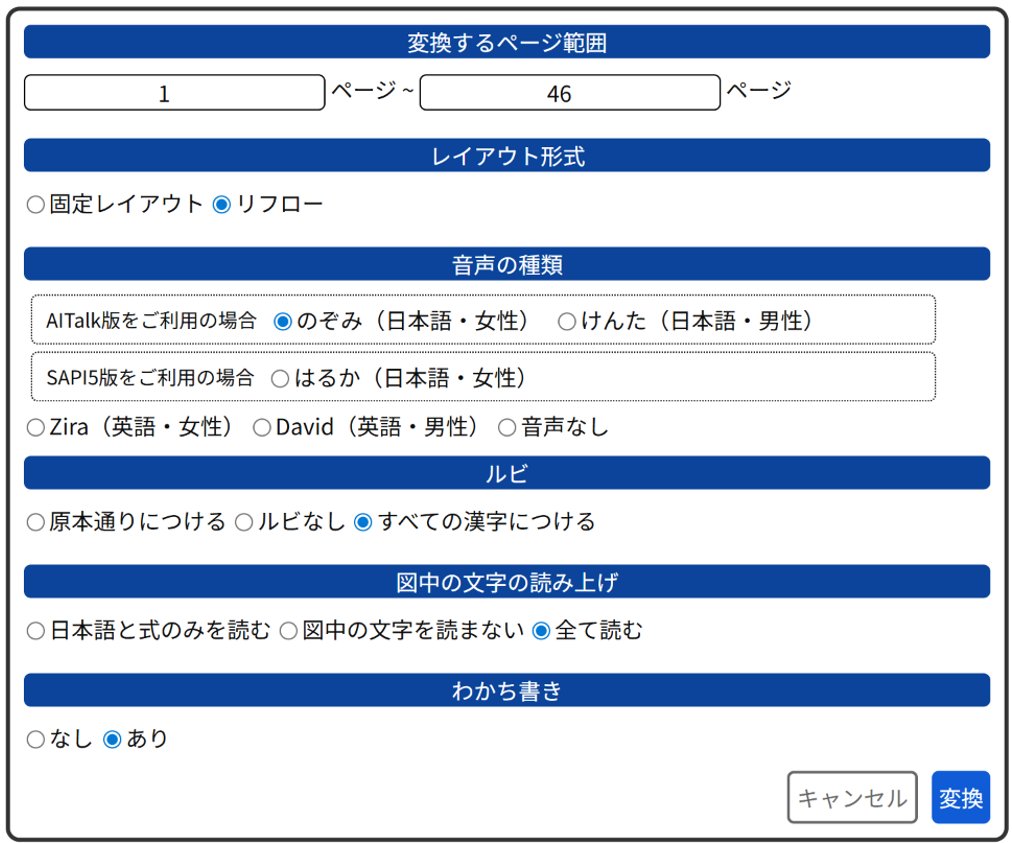Choose the ルビなし option
The height and width of the screenshot is (843, 1012).
click(244, 522)
